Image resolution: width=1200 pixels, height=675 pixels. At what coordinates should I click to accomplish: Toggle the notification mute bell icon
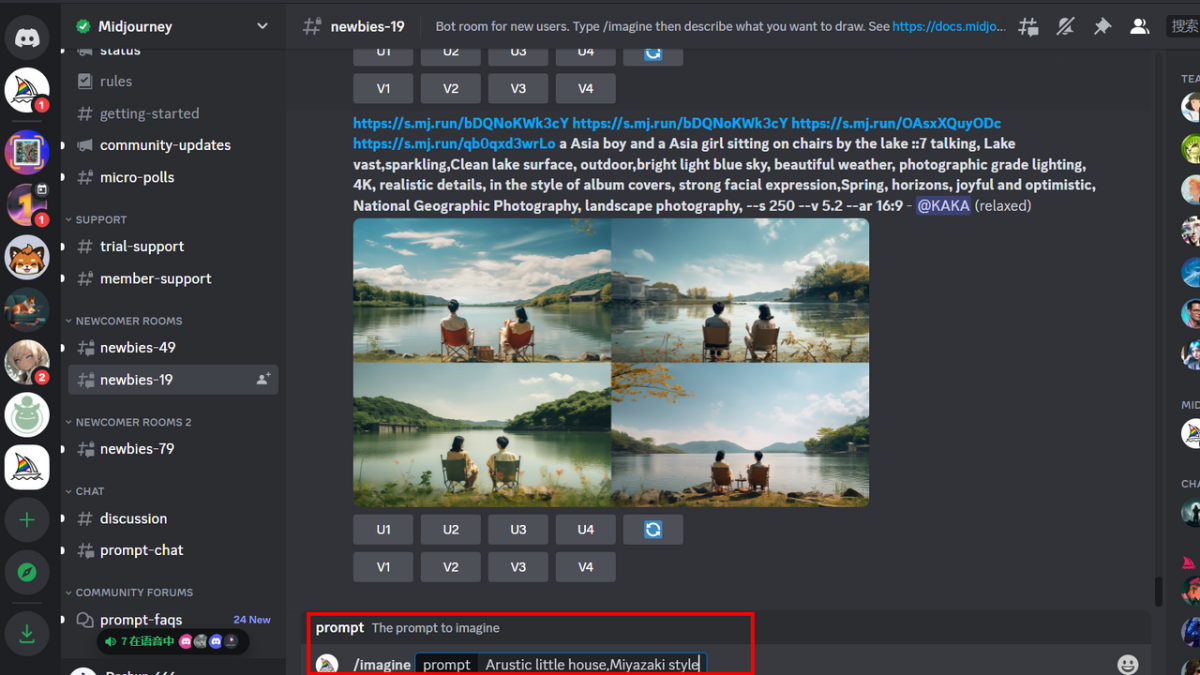tap(1065, 27)
